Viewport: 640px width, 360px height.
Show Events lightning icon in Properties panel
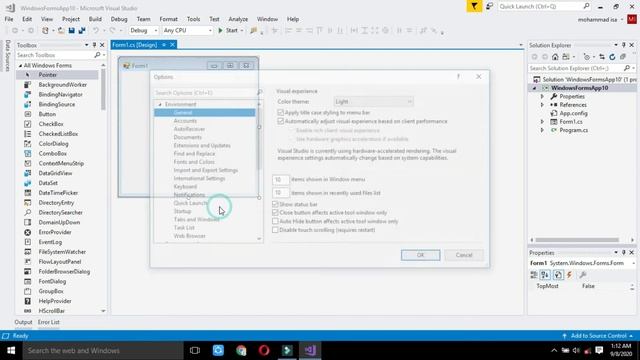coord(569,275)
